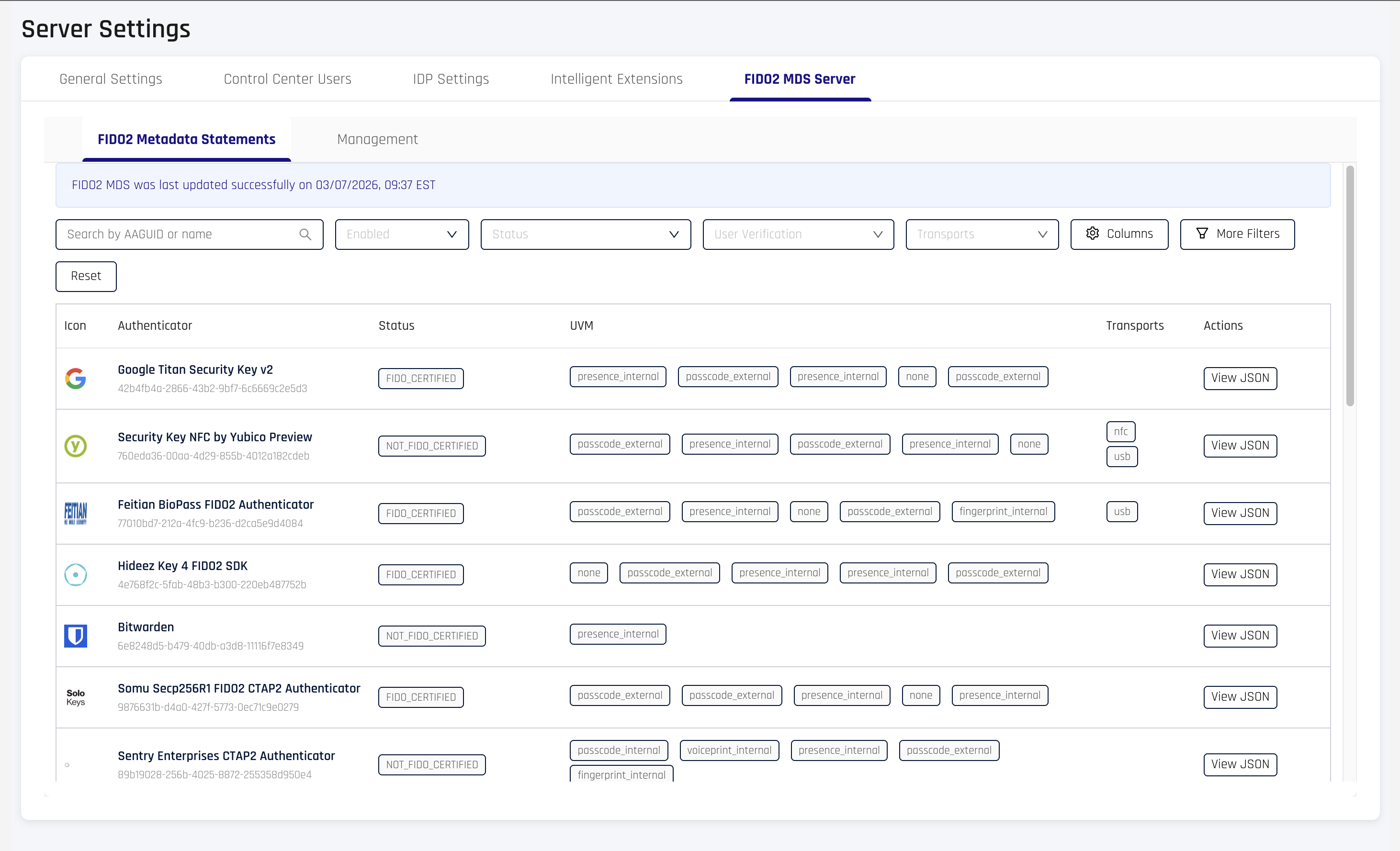Click the Google Titan Security Key icon
Viewport: 1400px width, 851px height.
75,378
